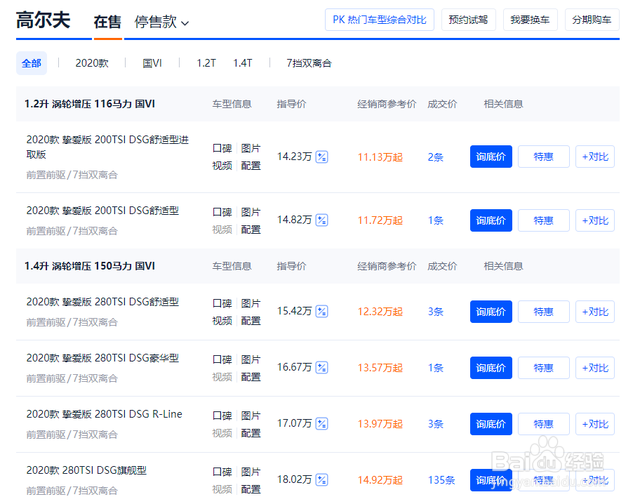Image resolution: width=640 pixels, height=504 pixels.
Task: Switch to the 在售 tab
Action: pyautogui.click(x=107, y=22)
